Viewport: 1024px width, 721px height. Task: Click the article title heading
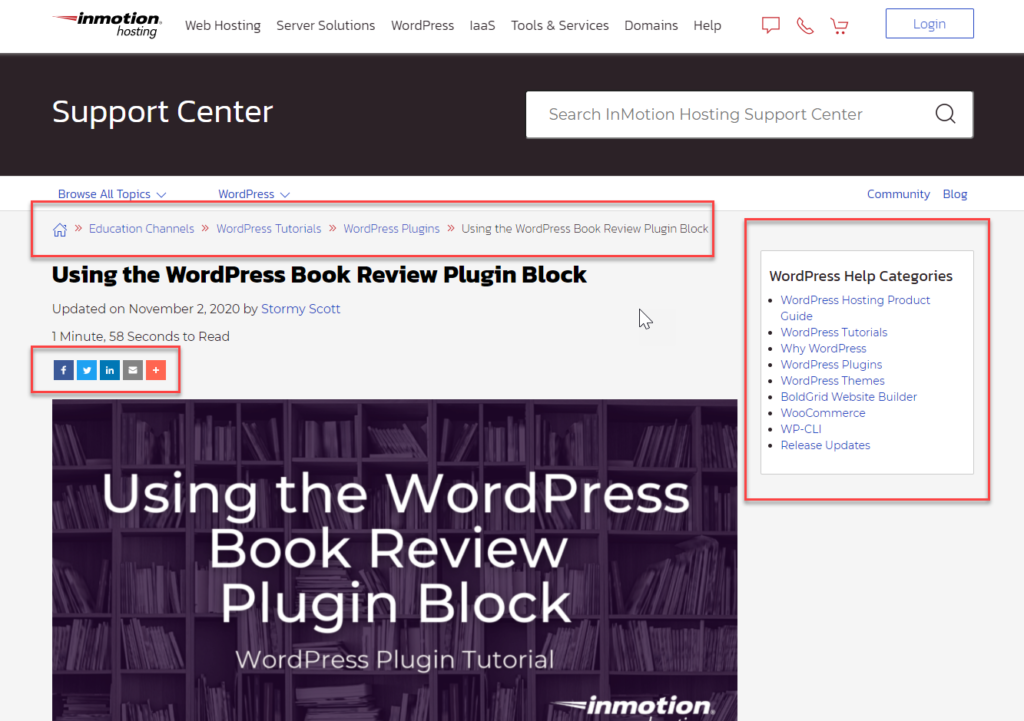(319, 275)
